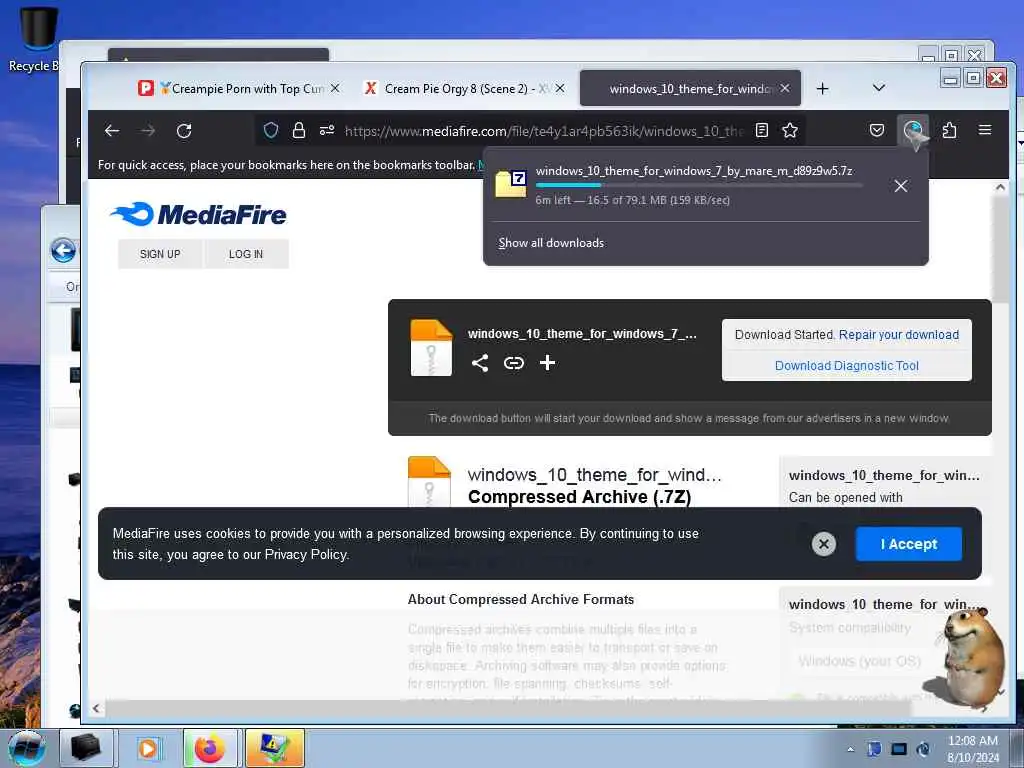Image resolution: width=1024 pixels, height=768 pixels.
Task: Click the download progress bar
Action: point(698,185)
